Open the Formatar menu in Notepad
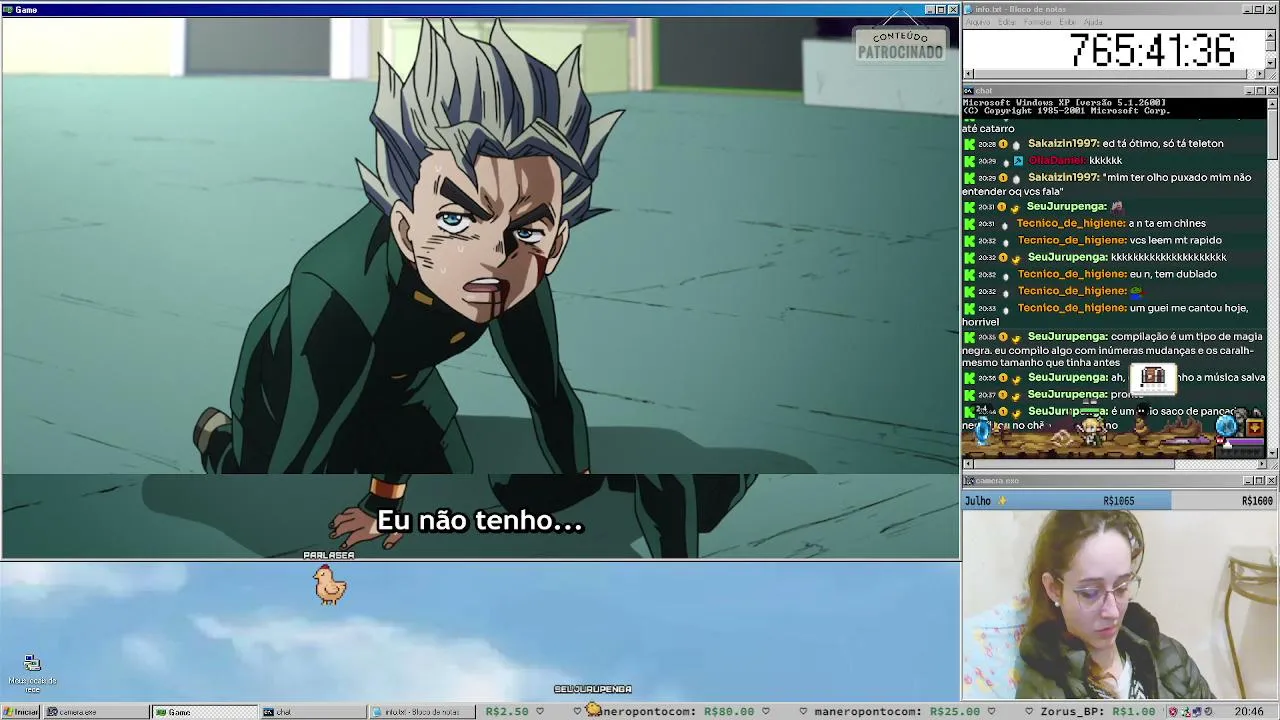This screenshot has height=720, width=1280. click(x=1037, y=22)
